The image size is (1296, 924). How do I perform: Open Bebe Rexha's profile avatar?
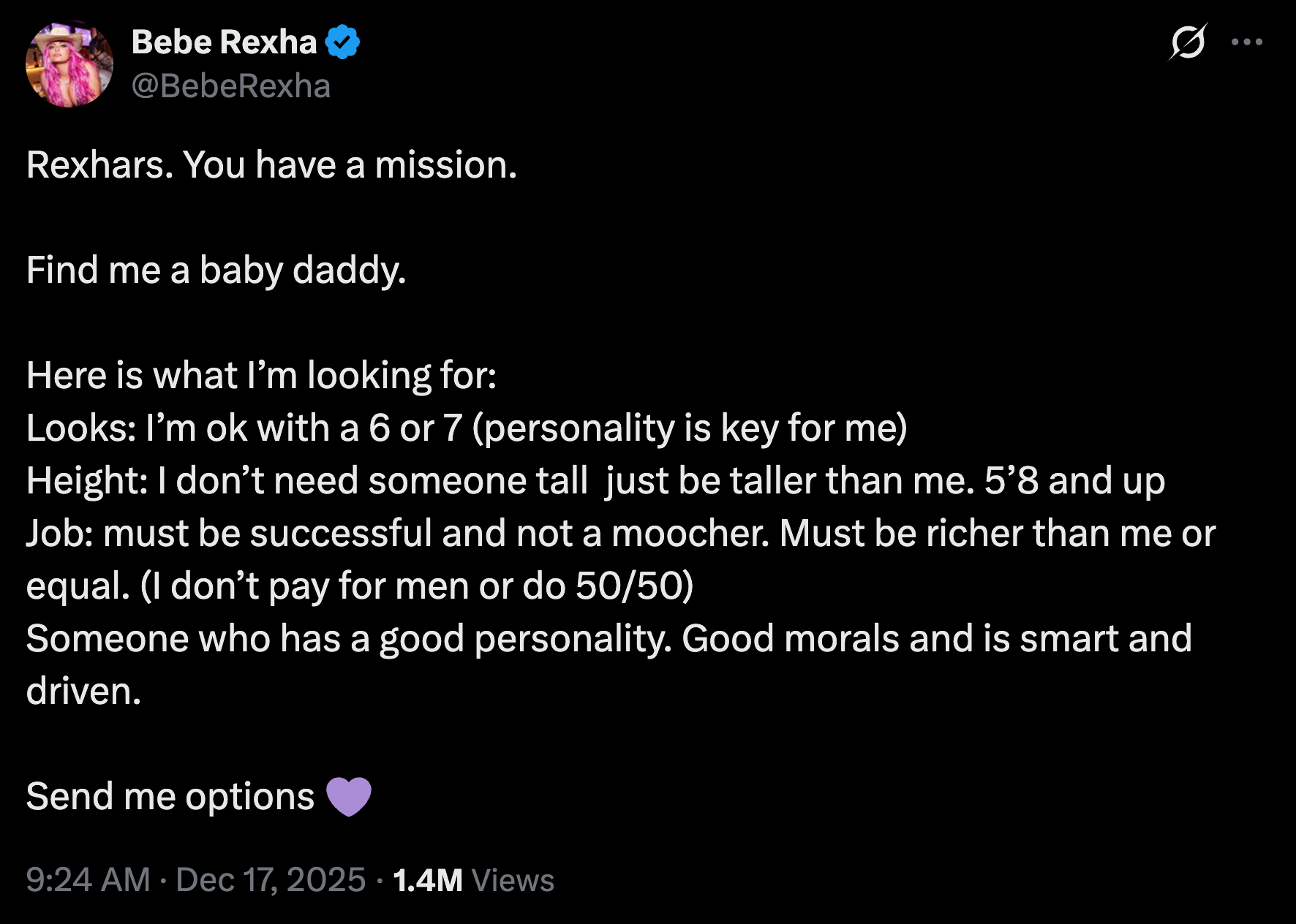point(69,64)
